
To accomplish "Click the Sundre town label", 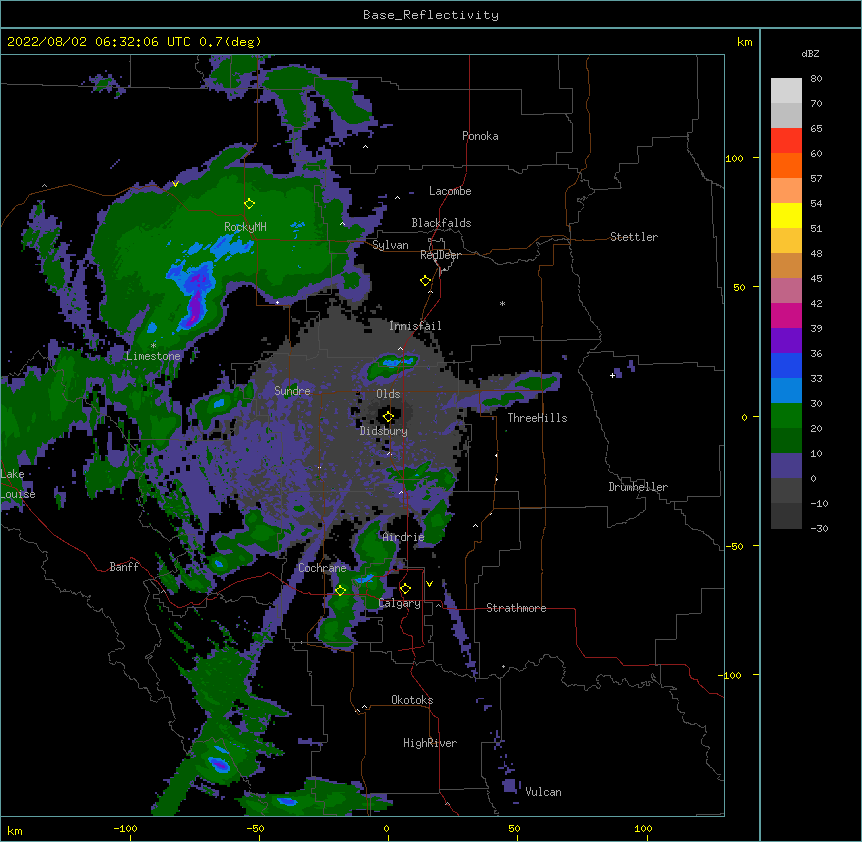I will [292, 391].
